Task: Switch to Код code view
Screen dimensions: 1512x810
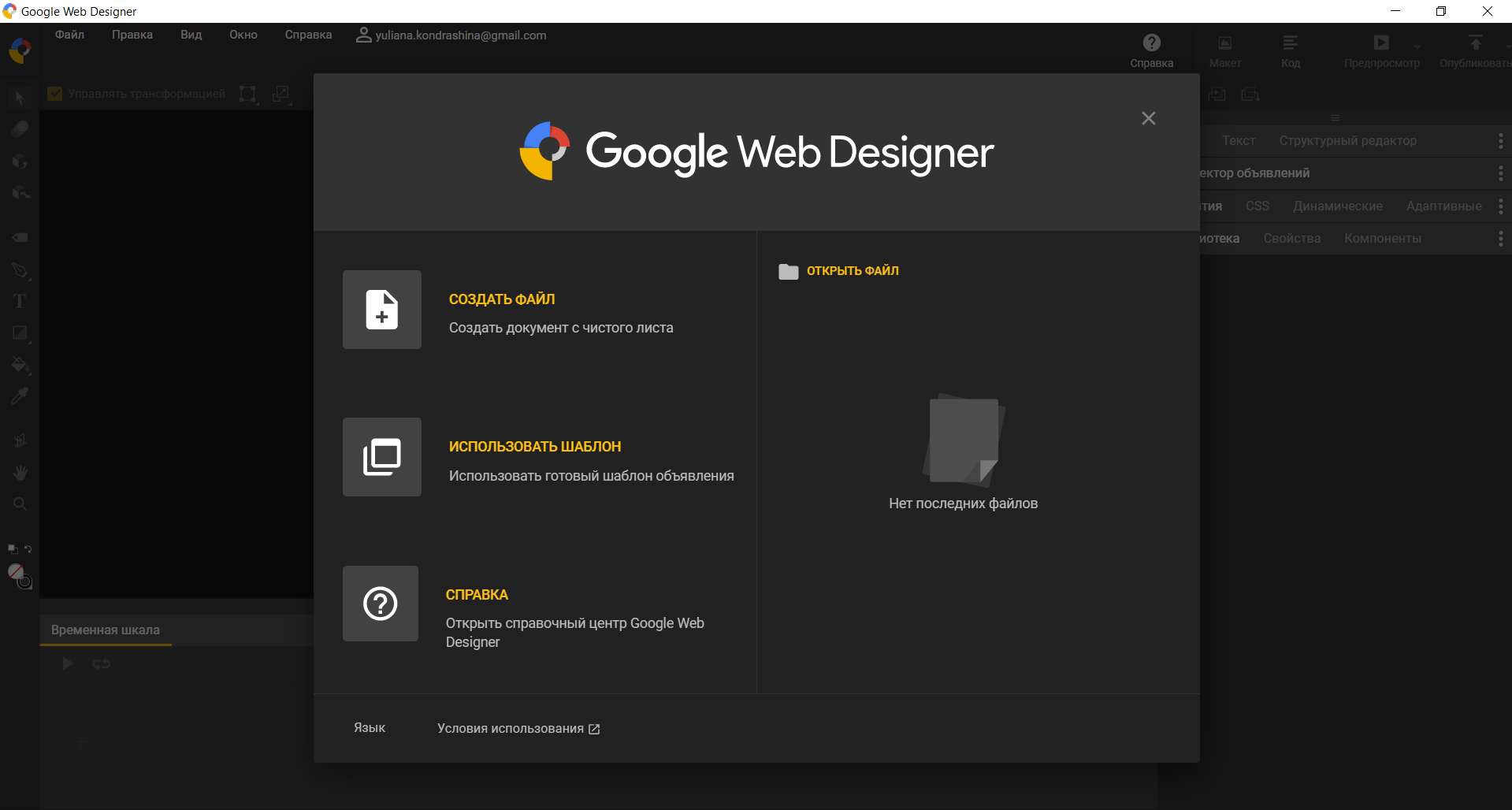Action: point(1291,51)
